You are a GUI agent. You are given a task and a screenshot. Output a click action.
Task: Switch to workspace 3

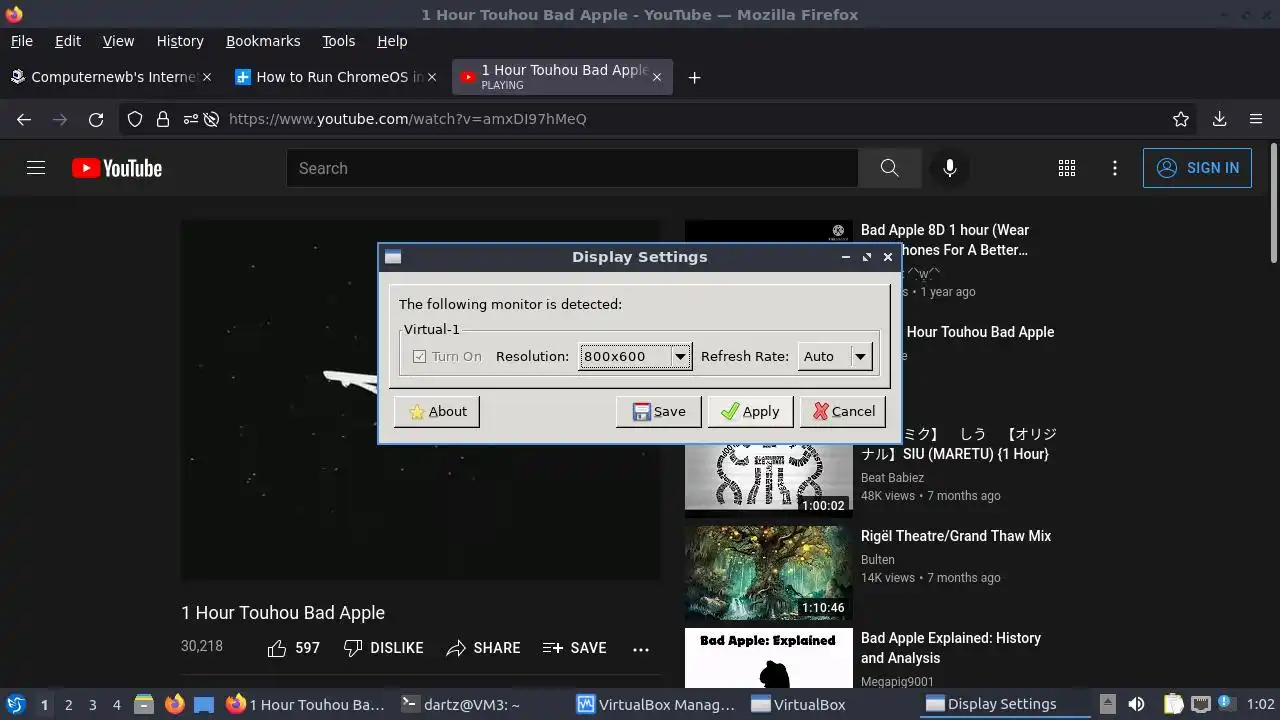click(92, 705)
